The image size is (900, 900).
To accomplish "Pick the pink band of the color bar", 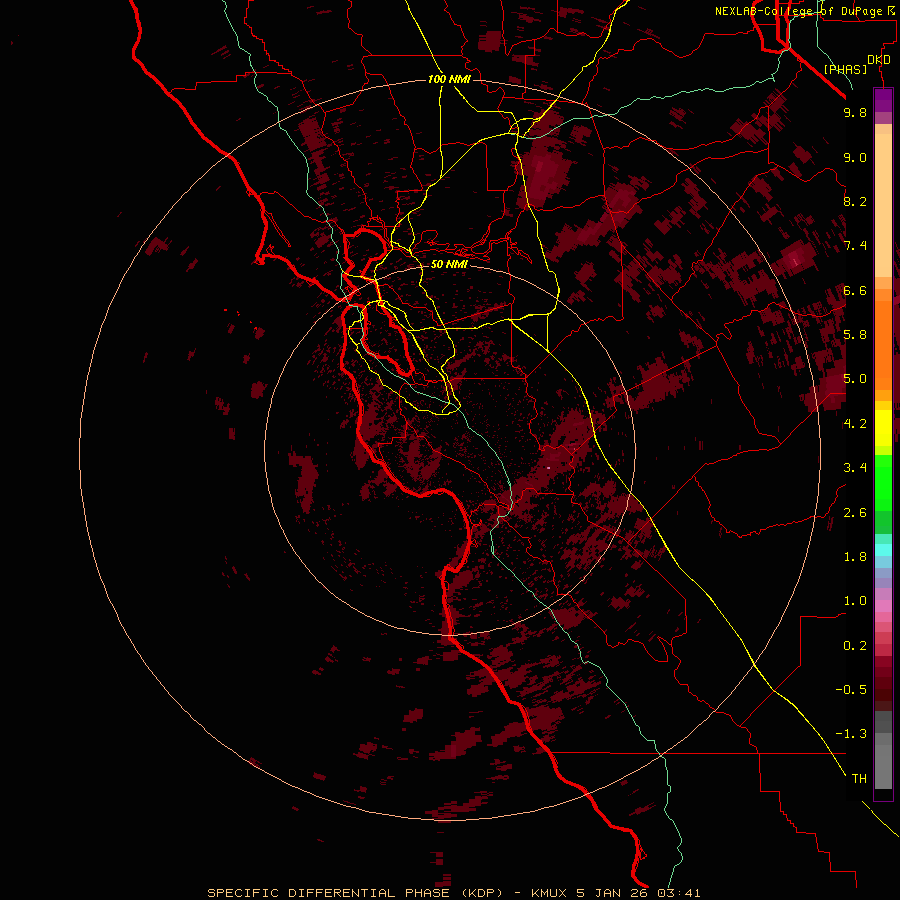I will pos(883,606).
